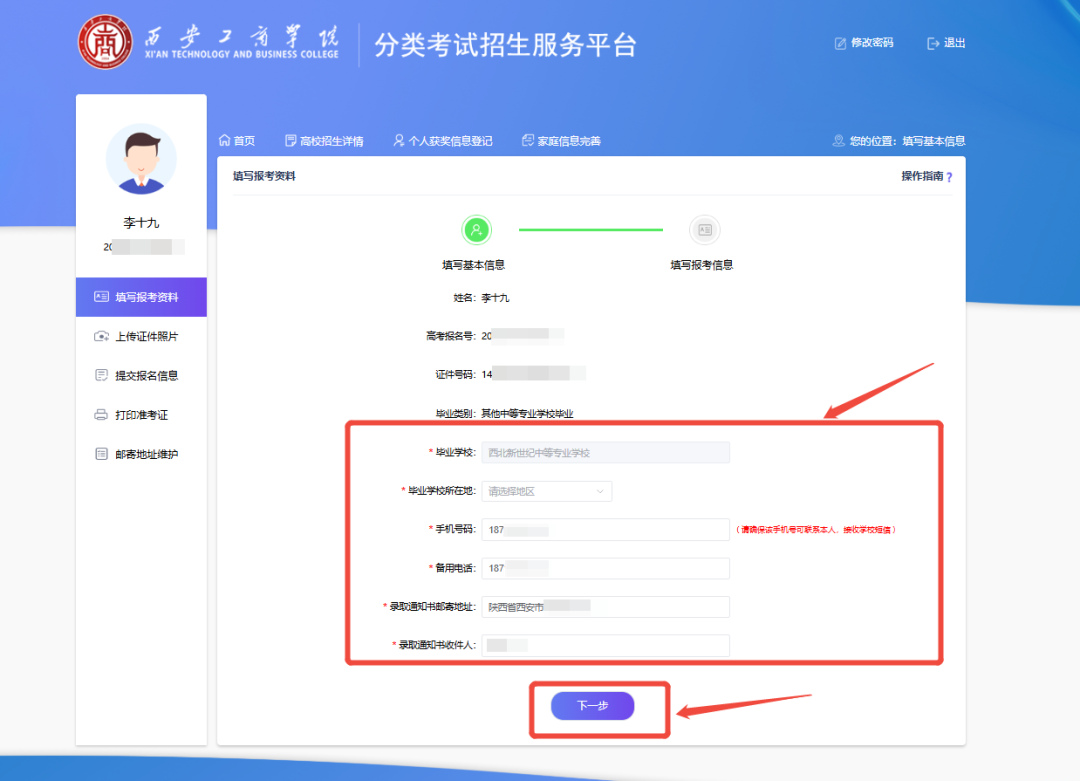Click the 个人获奖信息登记 person icon
Viewport: 1080px width, 781px height.
click(x=397, y=140)
